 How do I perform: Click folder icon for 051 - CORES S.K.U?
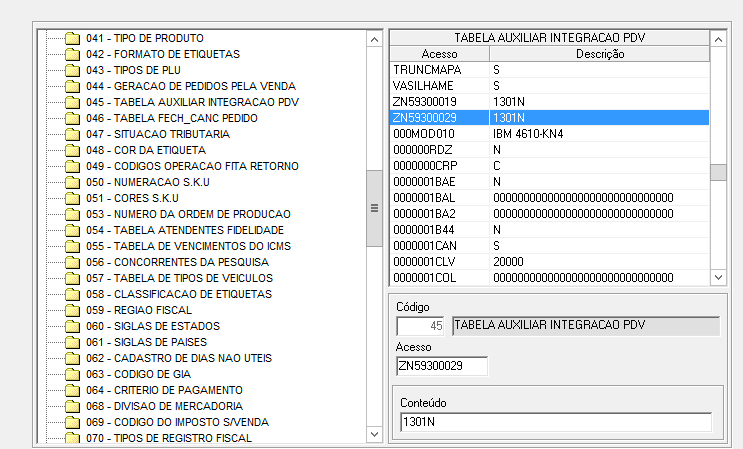coord(72,198)
